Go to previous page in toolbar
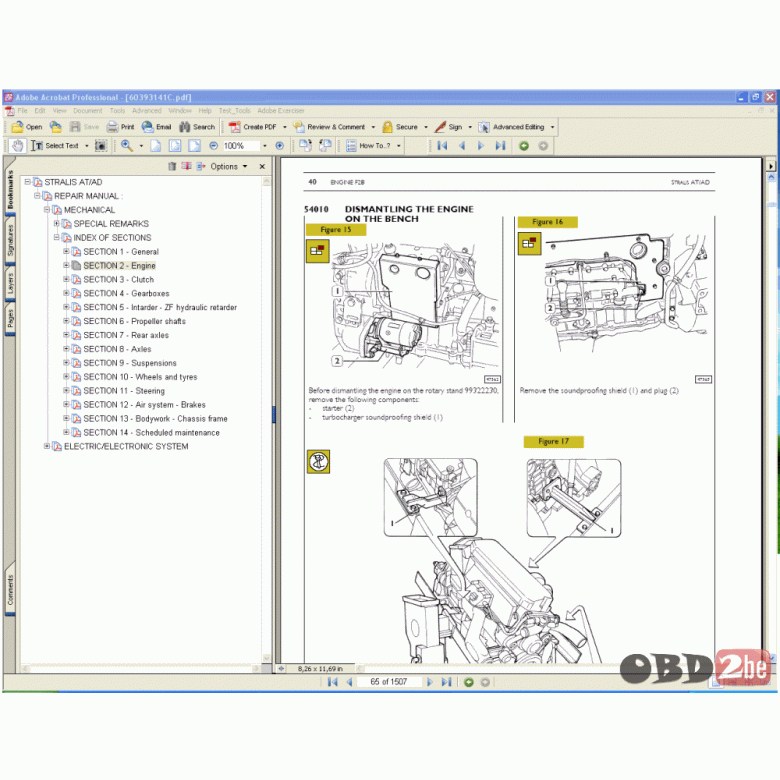 coord(462,146)
